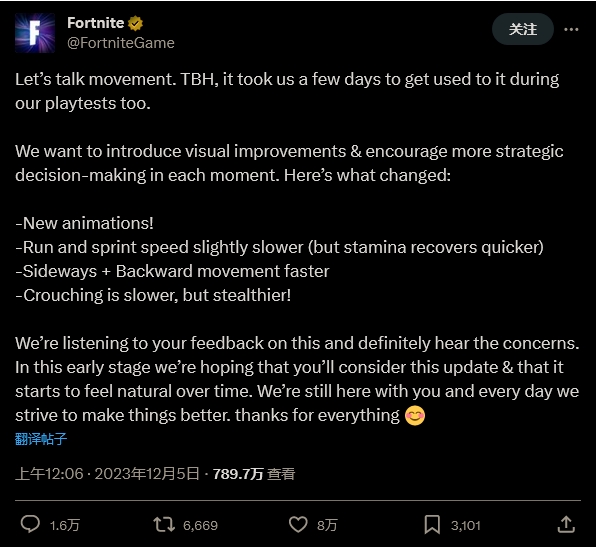
Task: Share the post via upload icon
Action: (566, 525)
